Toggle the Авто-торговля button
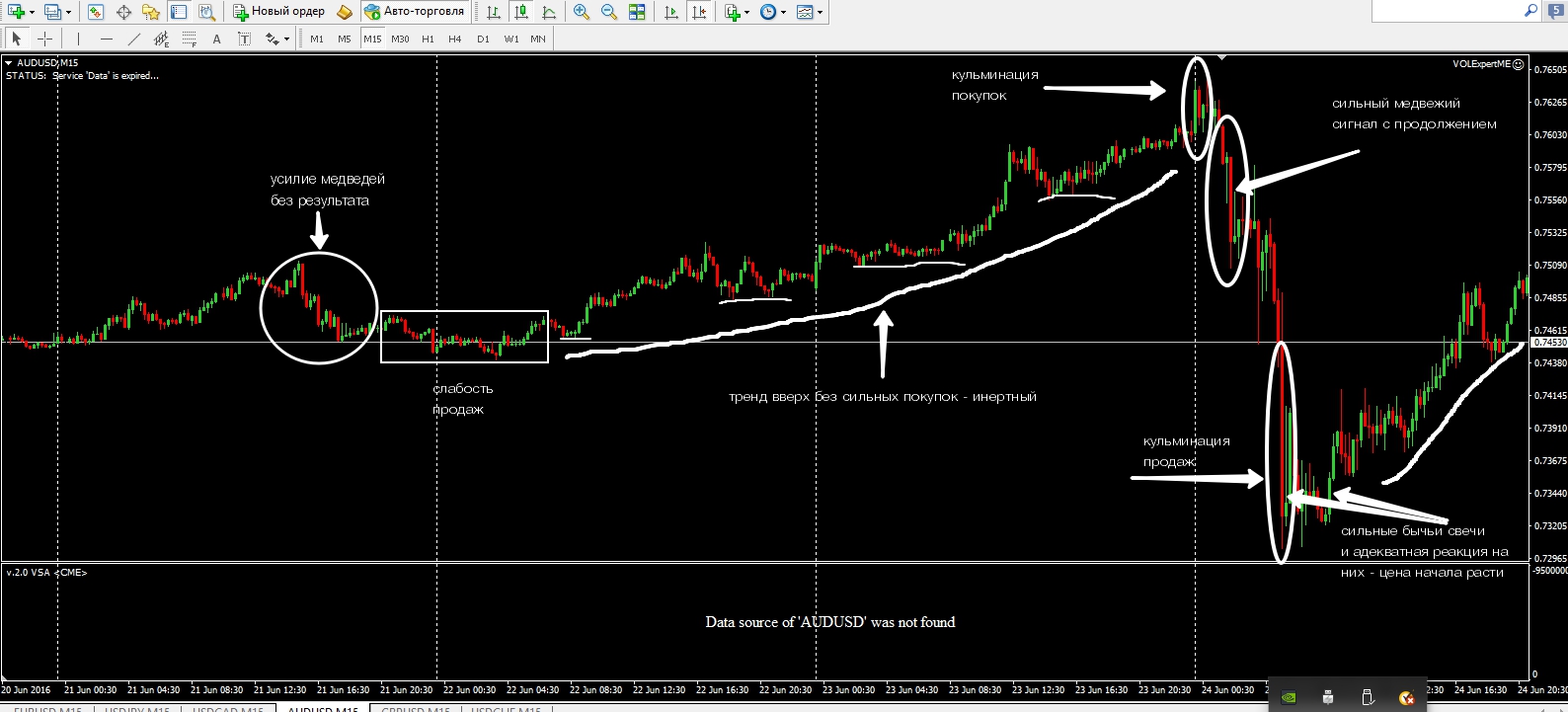Viewport: 1568px width, 712px height. 415,12
